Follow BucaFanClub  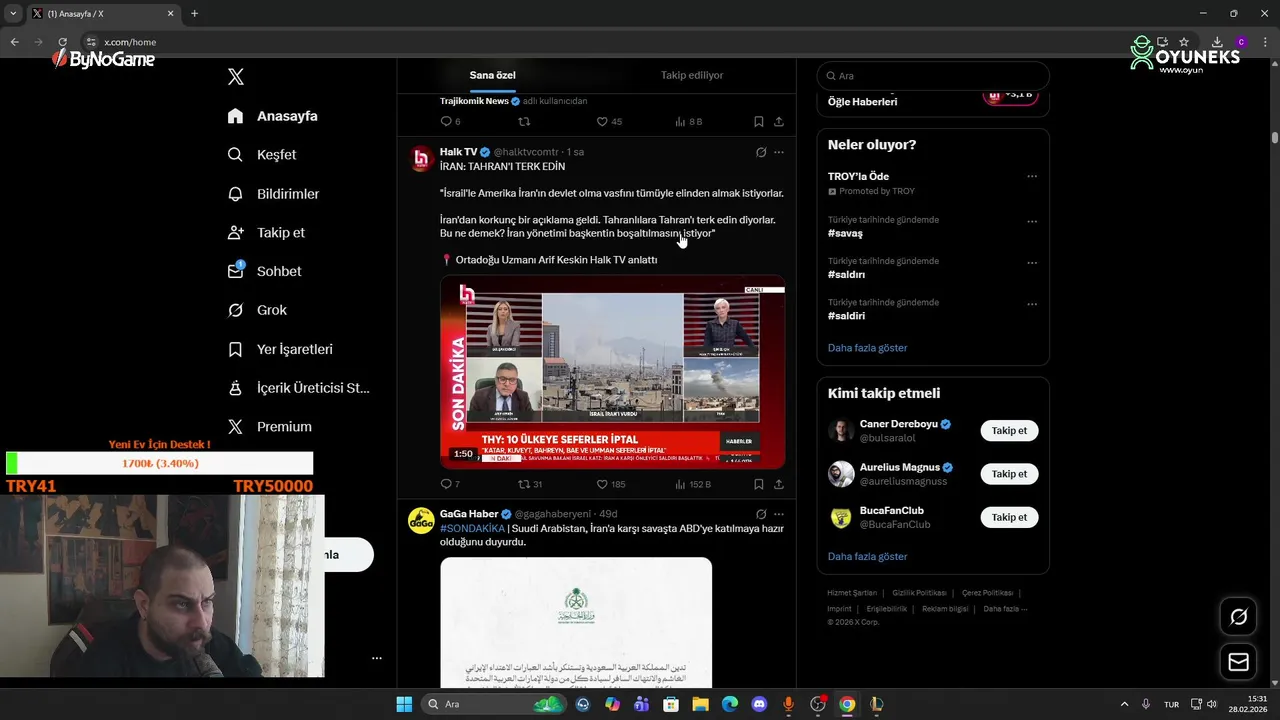(1009, 517)
